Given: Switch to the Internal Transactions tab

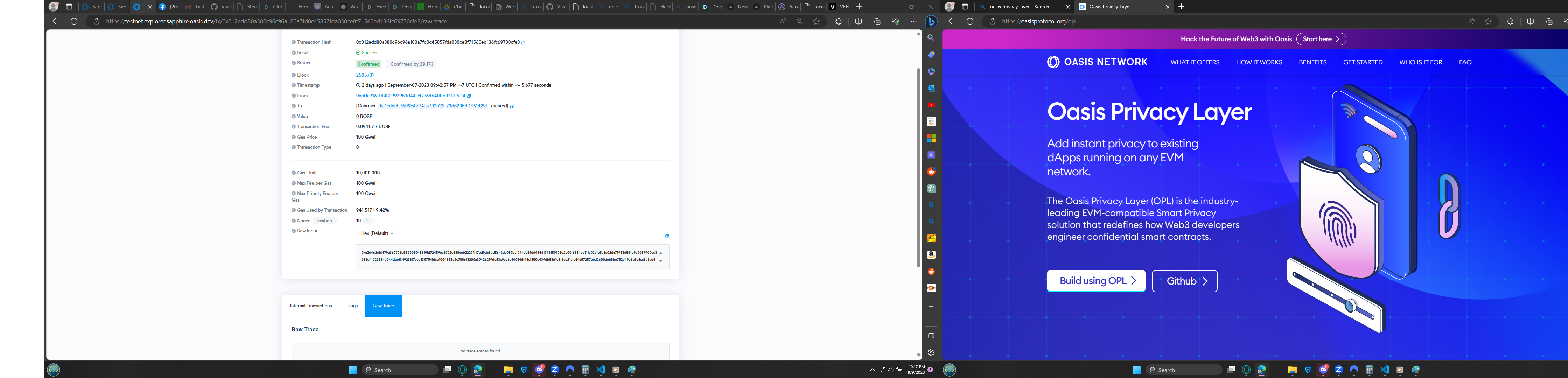Looking at the screenshot, I should [x=310, y=306].
